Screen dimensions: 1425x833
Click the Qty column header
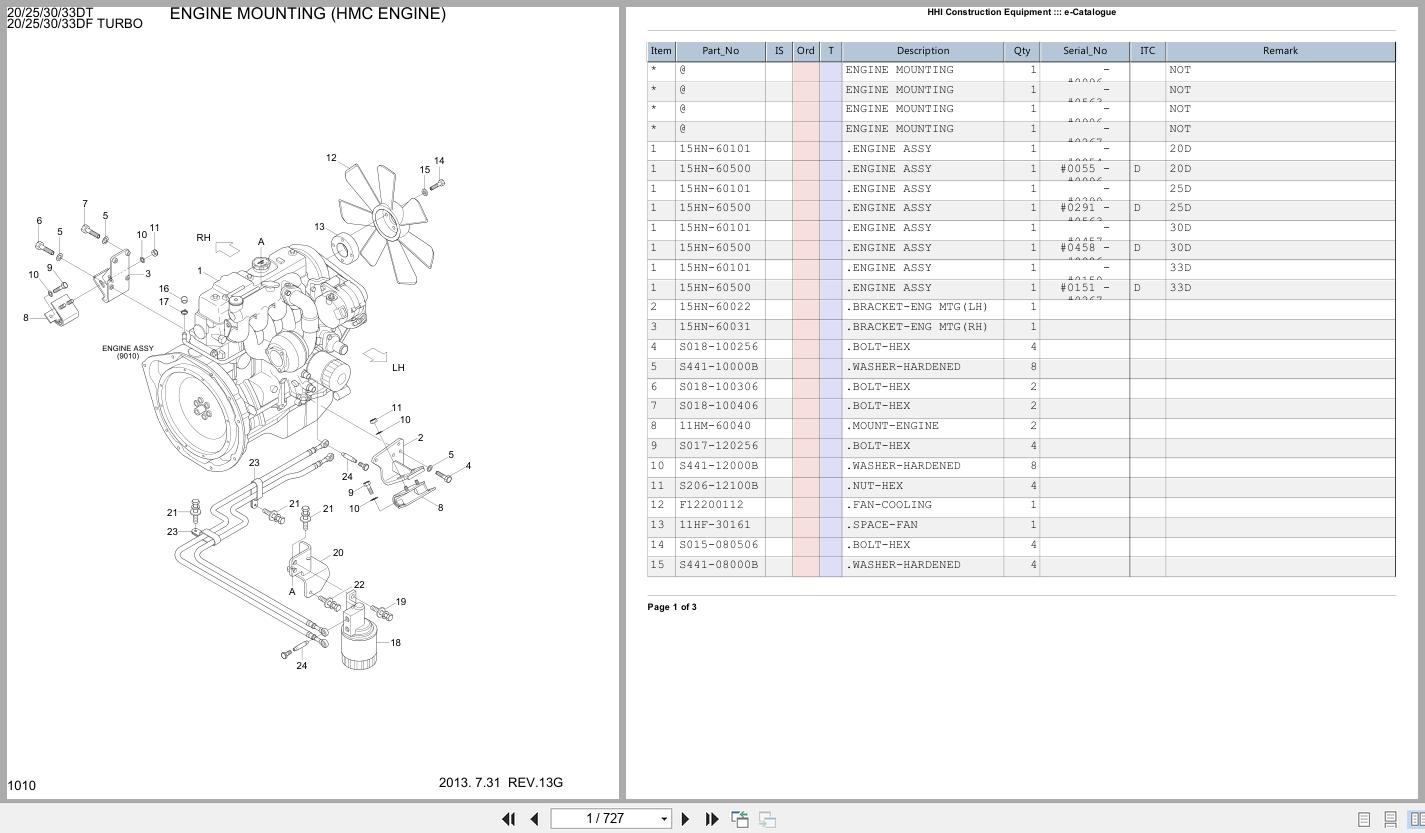pos(1021,51)
